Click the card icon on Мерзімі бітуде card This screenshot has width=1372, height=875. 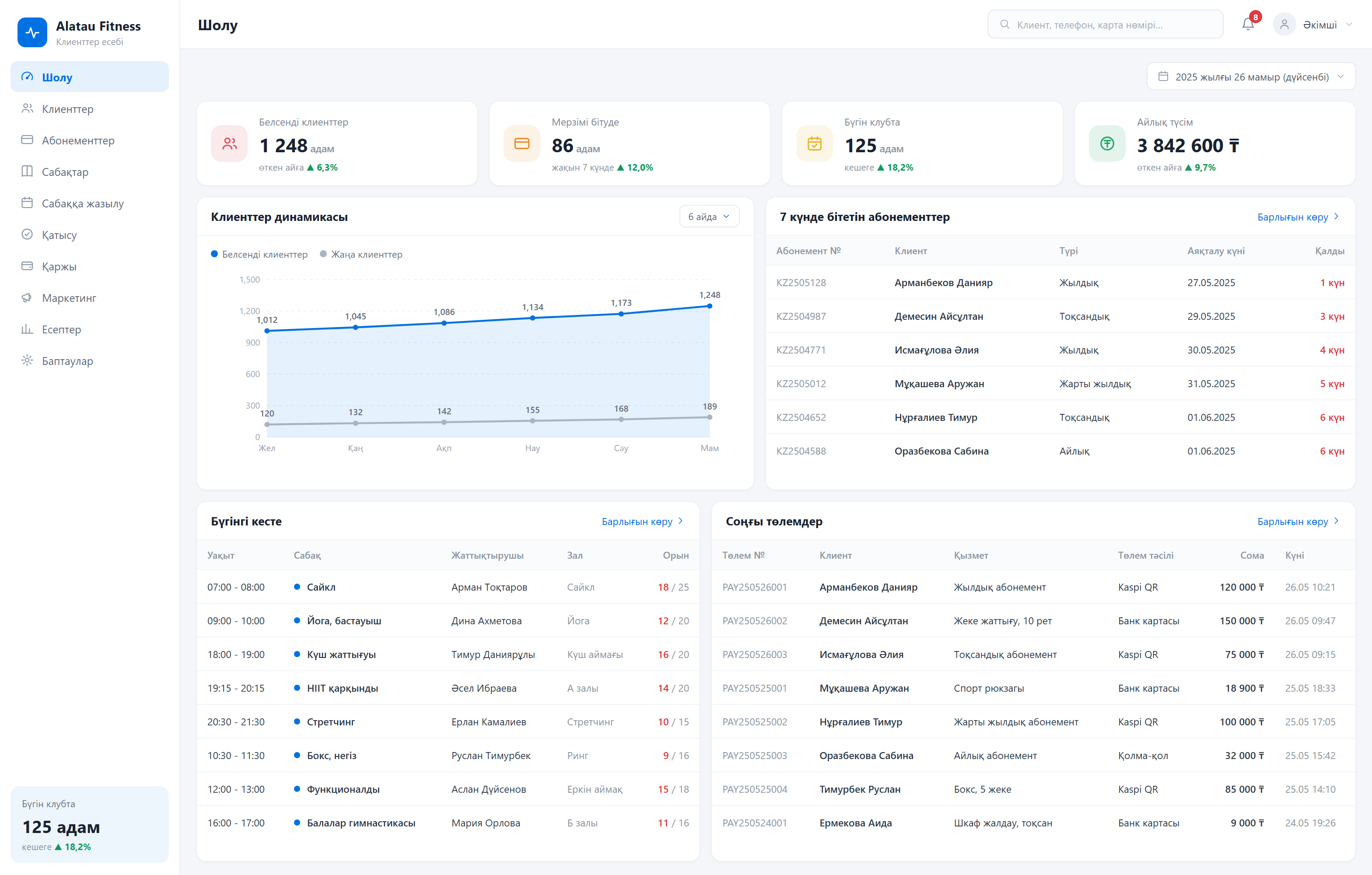point(522,143)
